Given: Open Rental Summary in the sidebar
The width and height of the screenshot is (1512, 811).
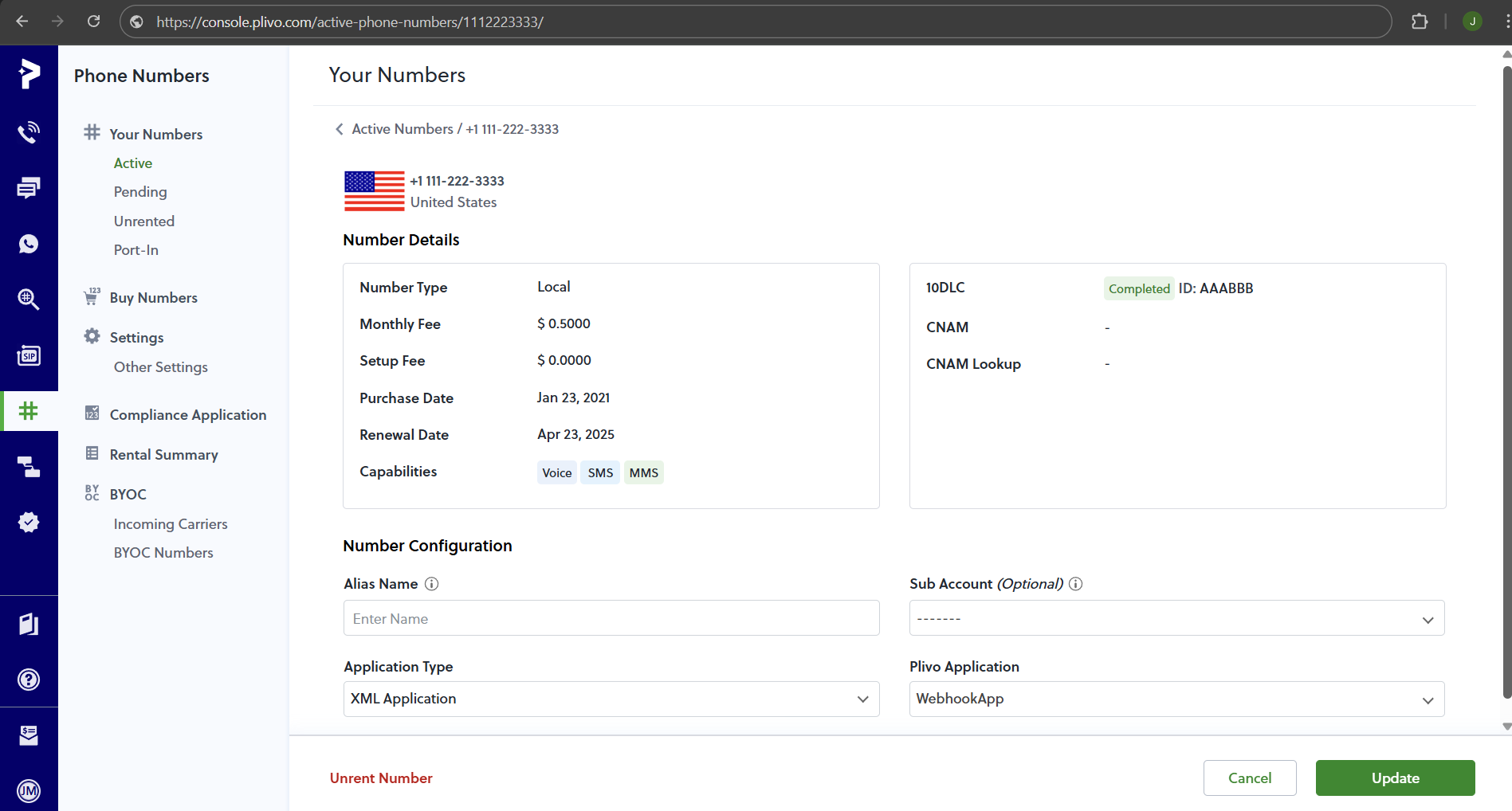Looking at the screenshot, I should click(164, 455).
